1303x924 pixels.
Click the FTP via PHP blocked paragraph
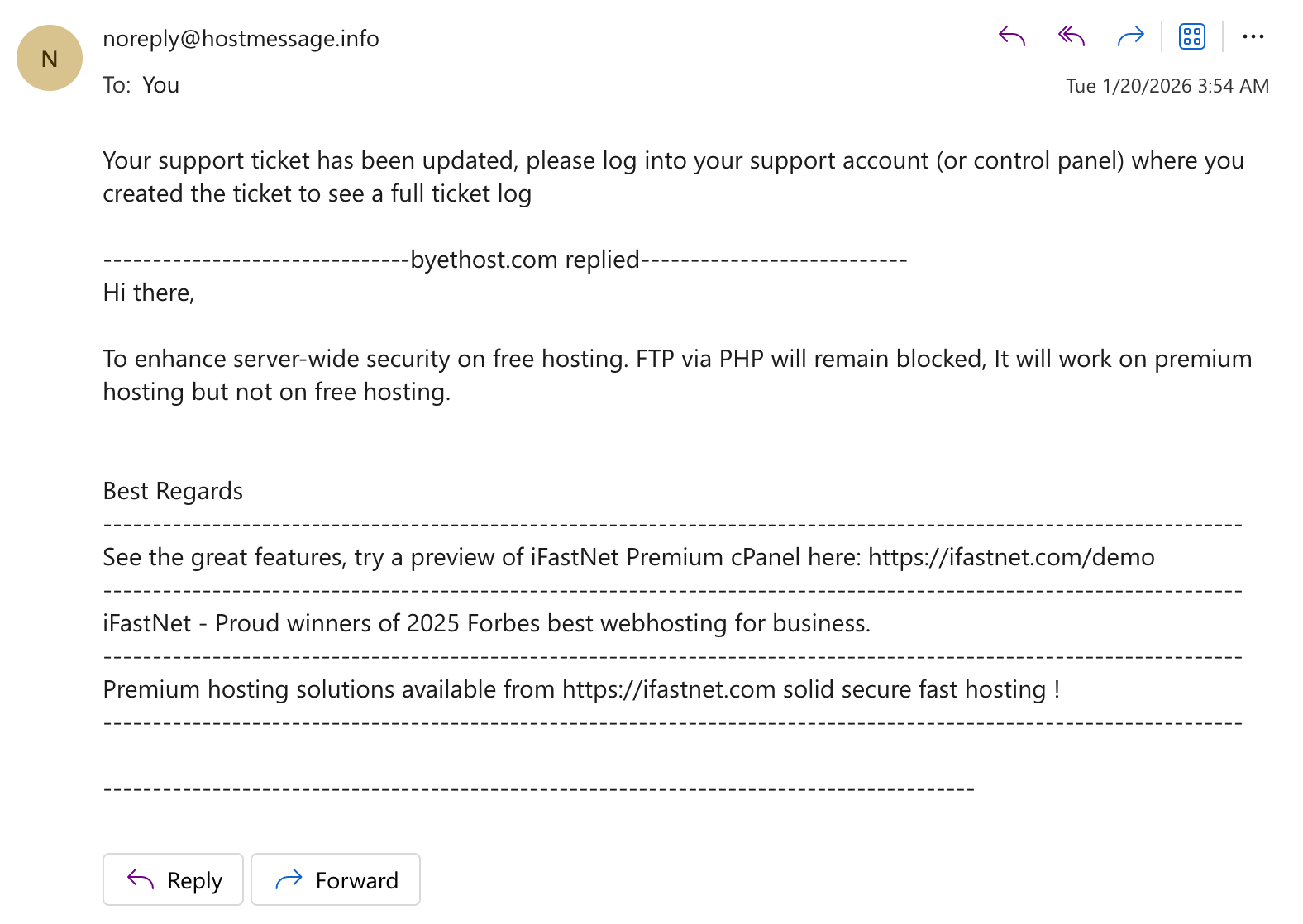pos(676,375)
